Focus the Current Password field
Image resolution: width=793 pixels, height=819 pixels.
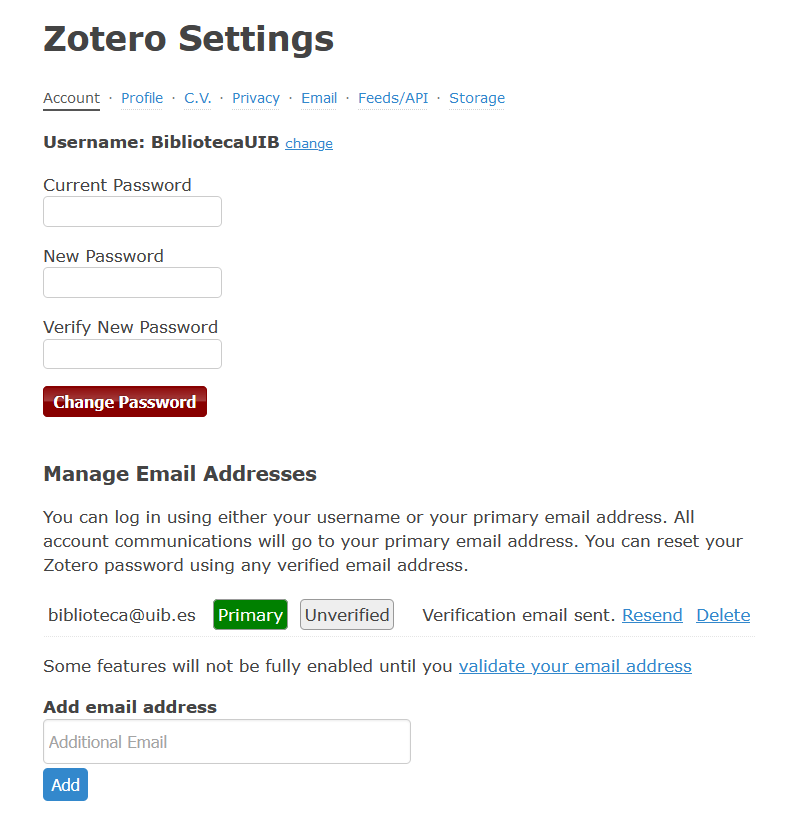[x=132, y=212]
